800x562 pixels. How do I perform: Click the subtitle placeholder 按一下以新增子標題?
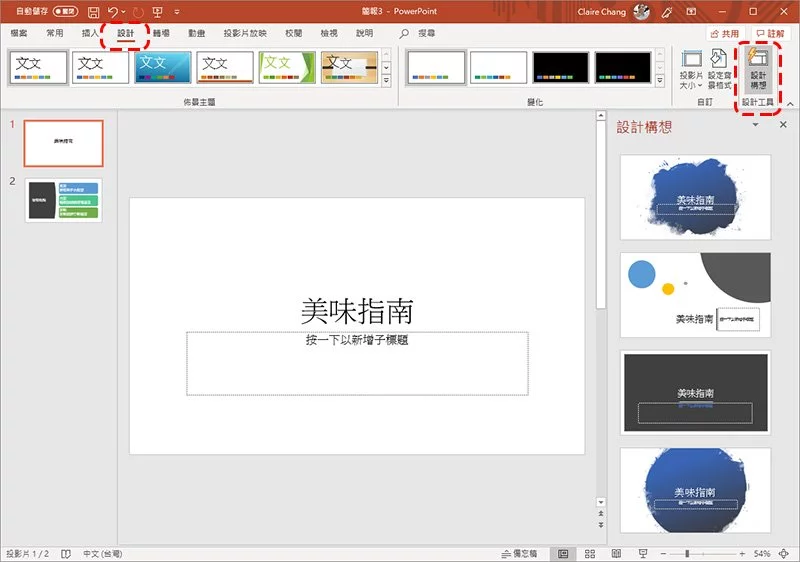point(357,363)
